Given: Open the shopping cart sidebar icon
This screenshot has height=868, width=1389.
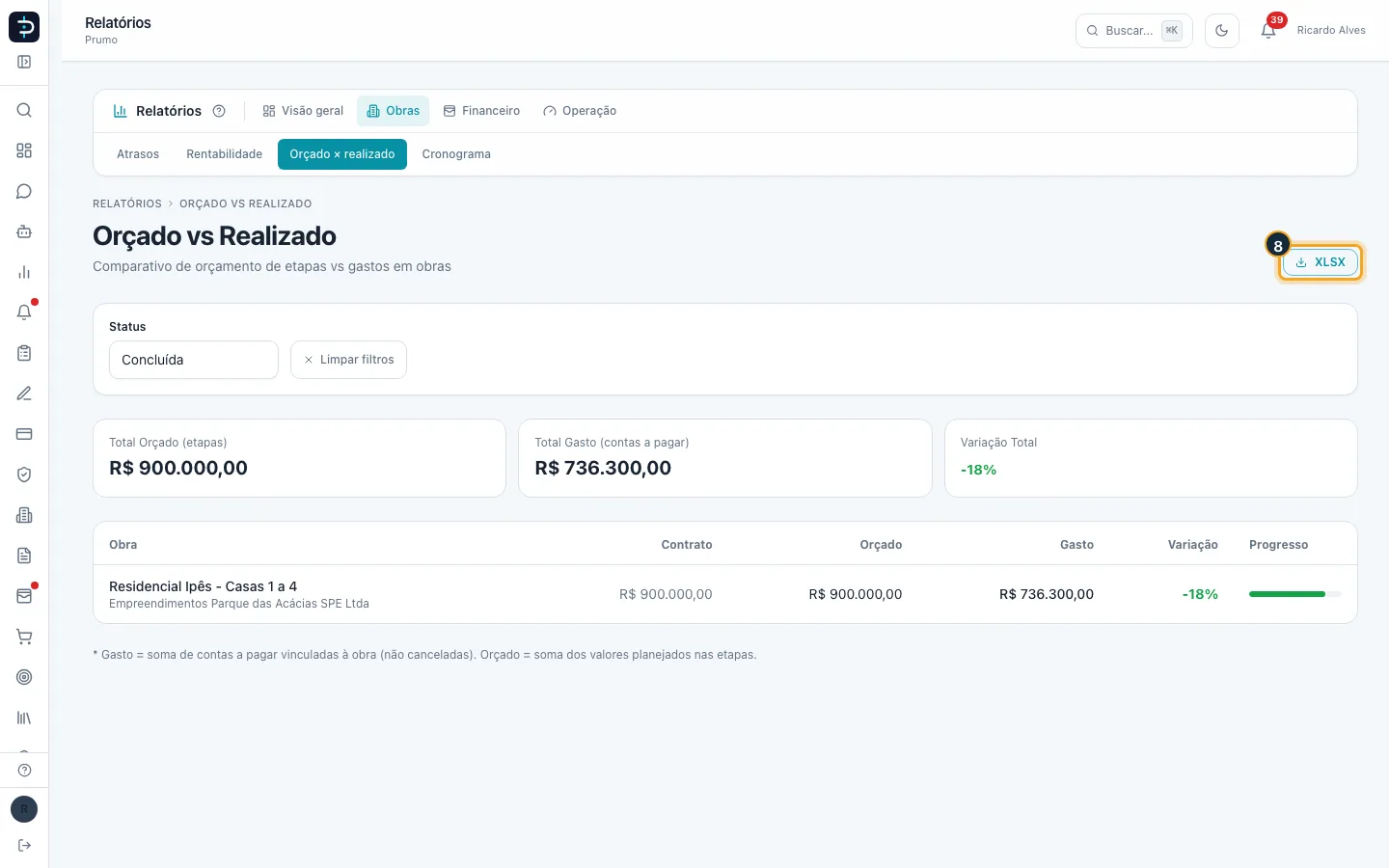Looking at the screenshot, I should point(24,637).
